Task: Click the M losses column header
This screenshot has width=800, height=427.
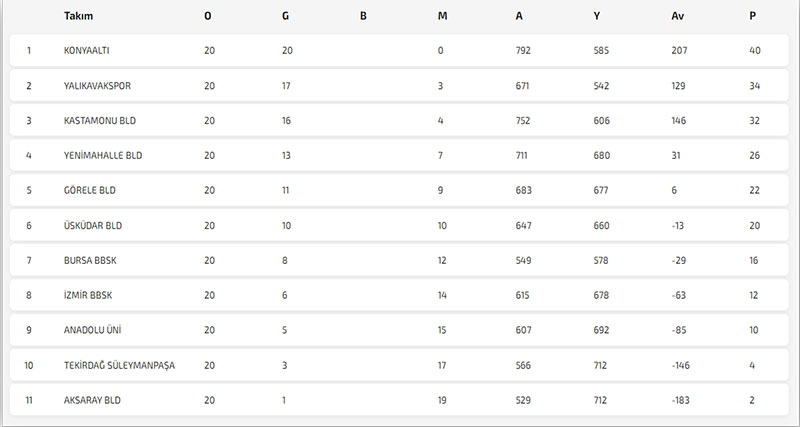Action: [x=442, y=16]
